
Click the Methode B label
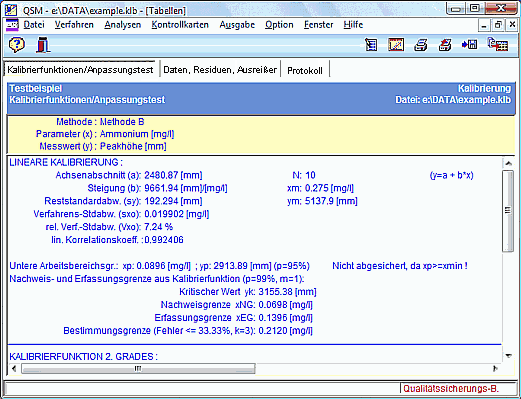point(122,122)
